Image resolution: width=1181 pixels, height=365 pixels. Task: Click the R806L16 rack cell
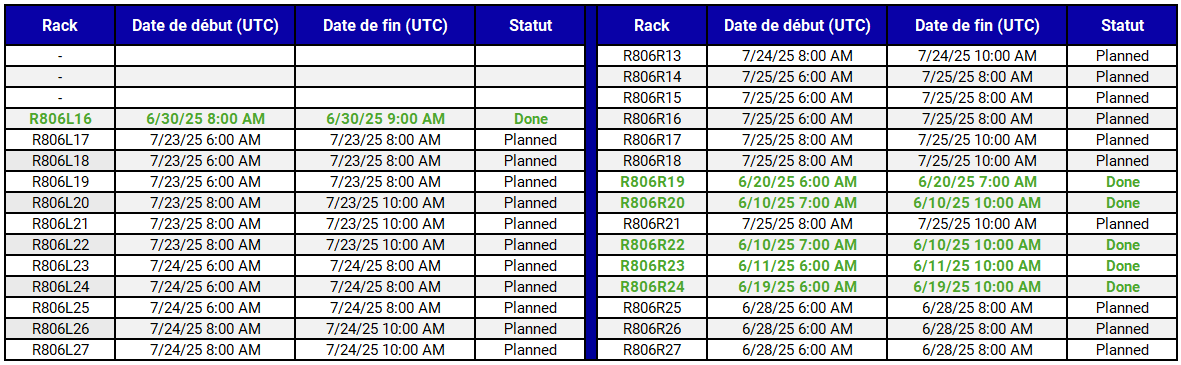(x=60, y=119)
